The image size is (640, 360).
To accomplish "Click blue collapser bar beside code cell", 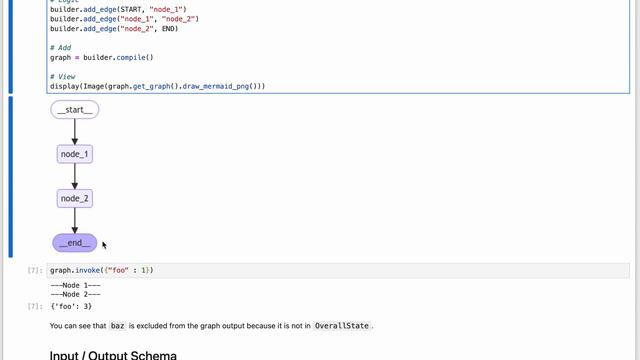I will click(11, 47).
